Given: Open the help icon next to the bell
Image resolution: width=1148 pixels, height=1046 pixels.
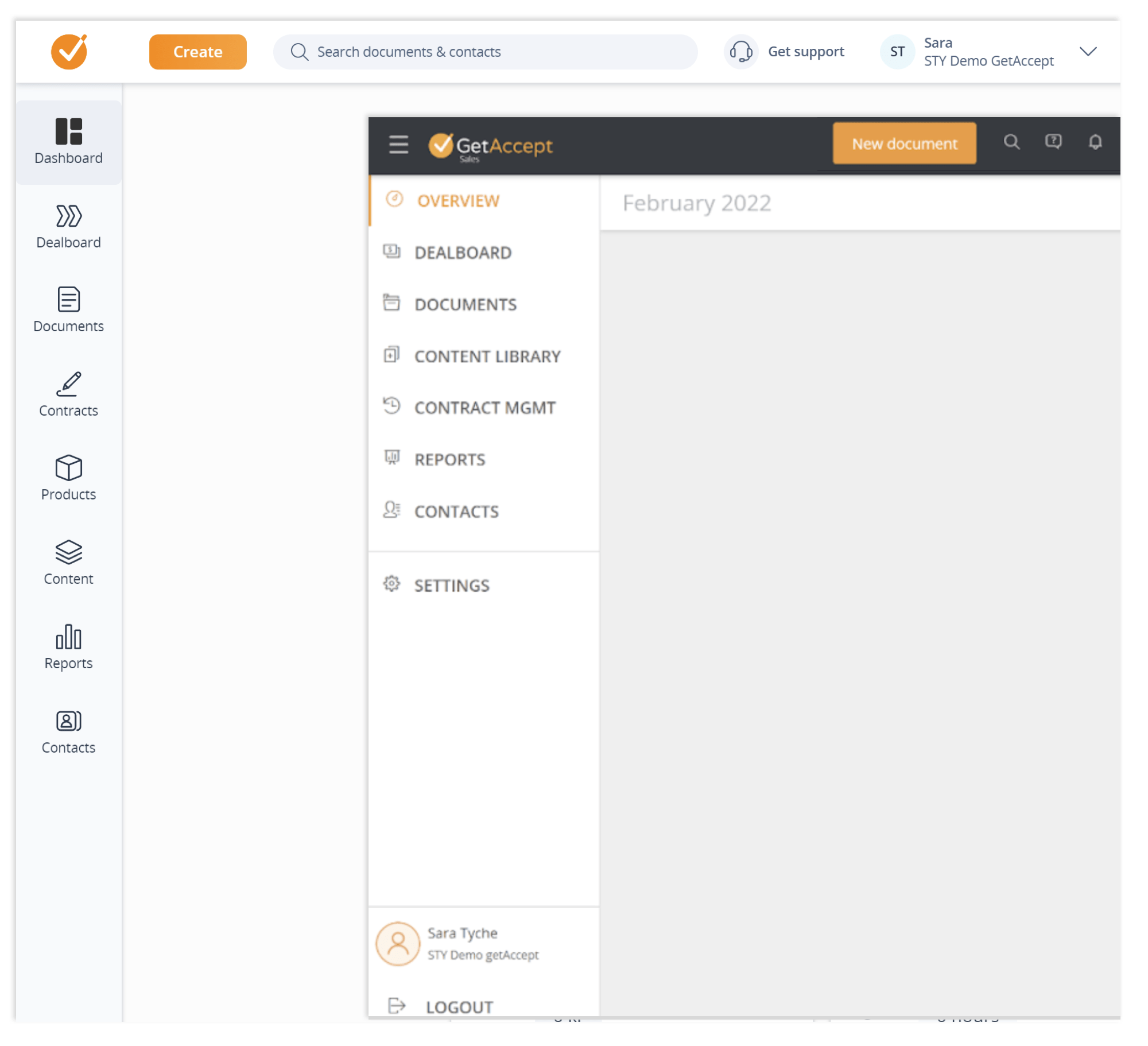Looking at the screenshot, I should pyautogui.click(x=1054, y=143).
